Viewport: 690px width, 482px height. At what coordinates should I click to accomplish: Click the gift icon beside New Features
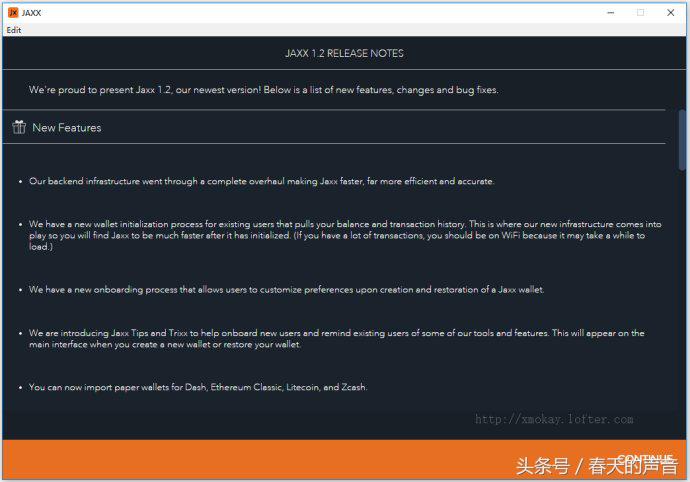pos(19,127)
